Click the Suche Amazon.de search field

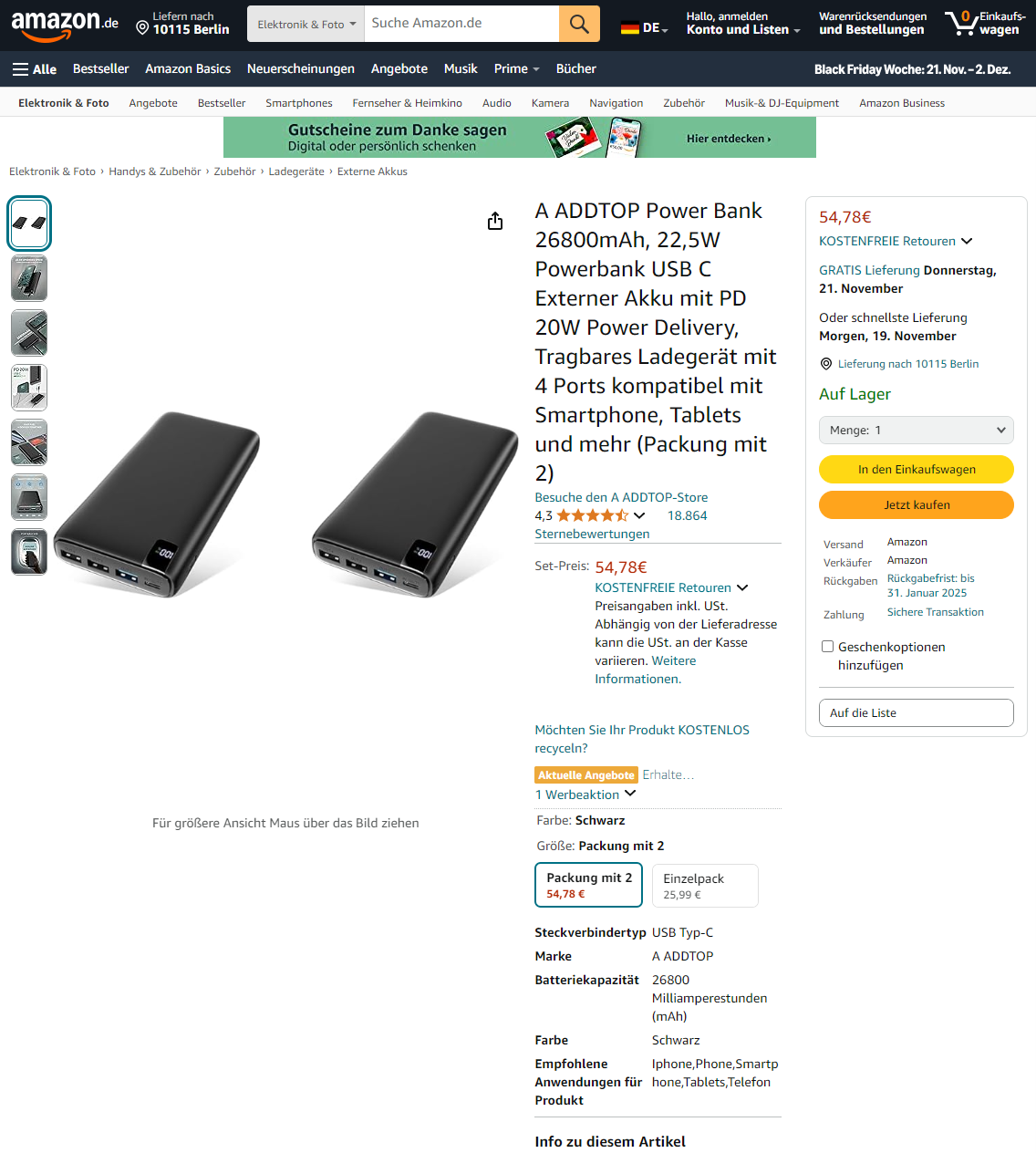coord(461,24)
